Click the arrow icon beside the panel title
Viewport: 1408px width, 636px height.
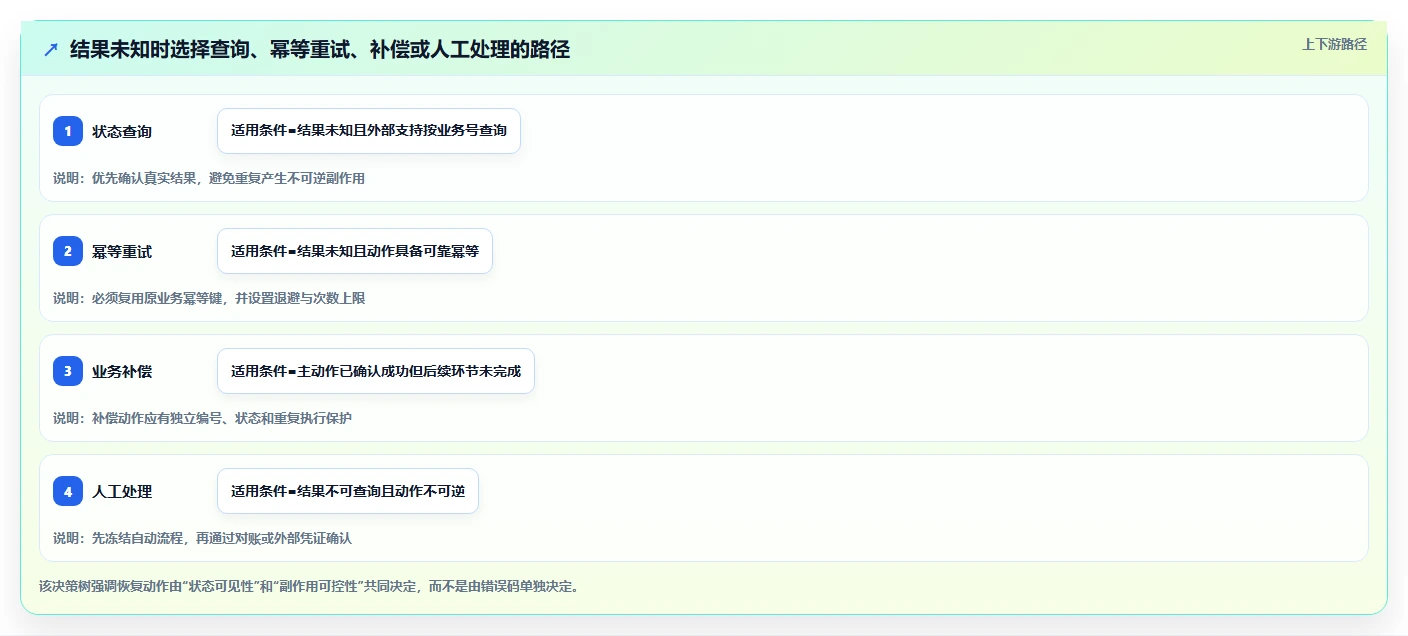(51, 49)
